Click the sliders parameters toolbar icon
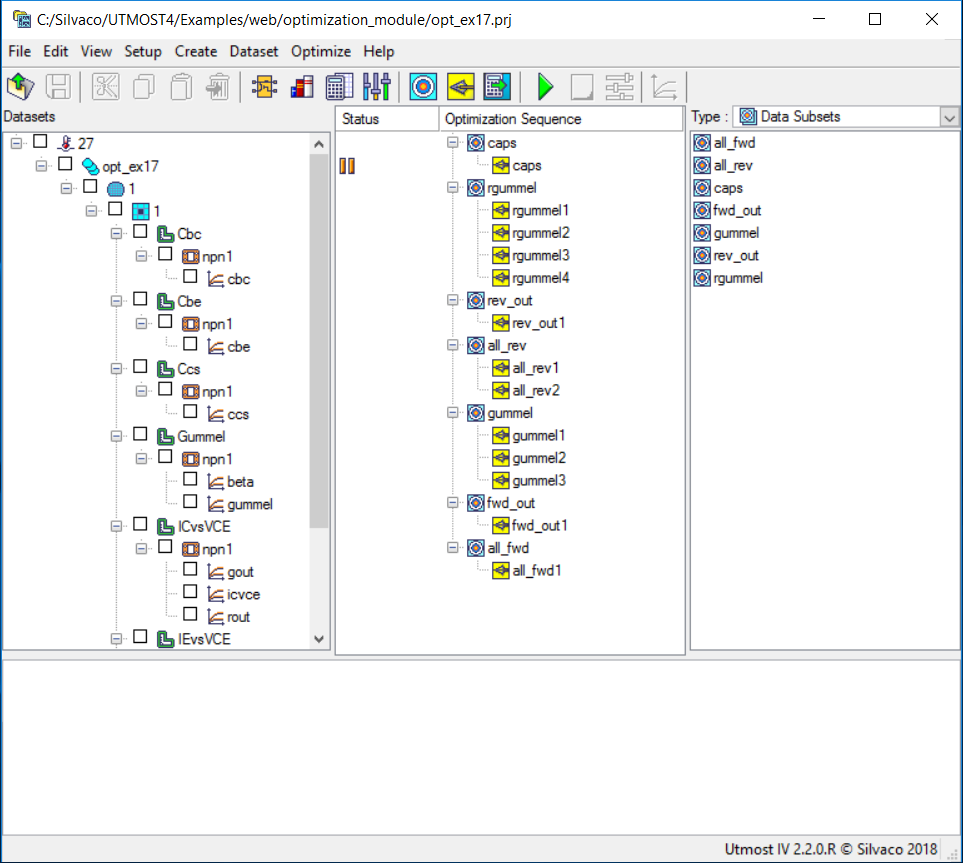The height and width of the screenshot is (863, 963). 376,87
